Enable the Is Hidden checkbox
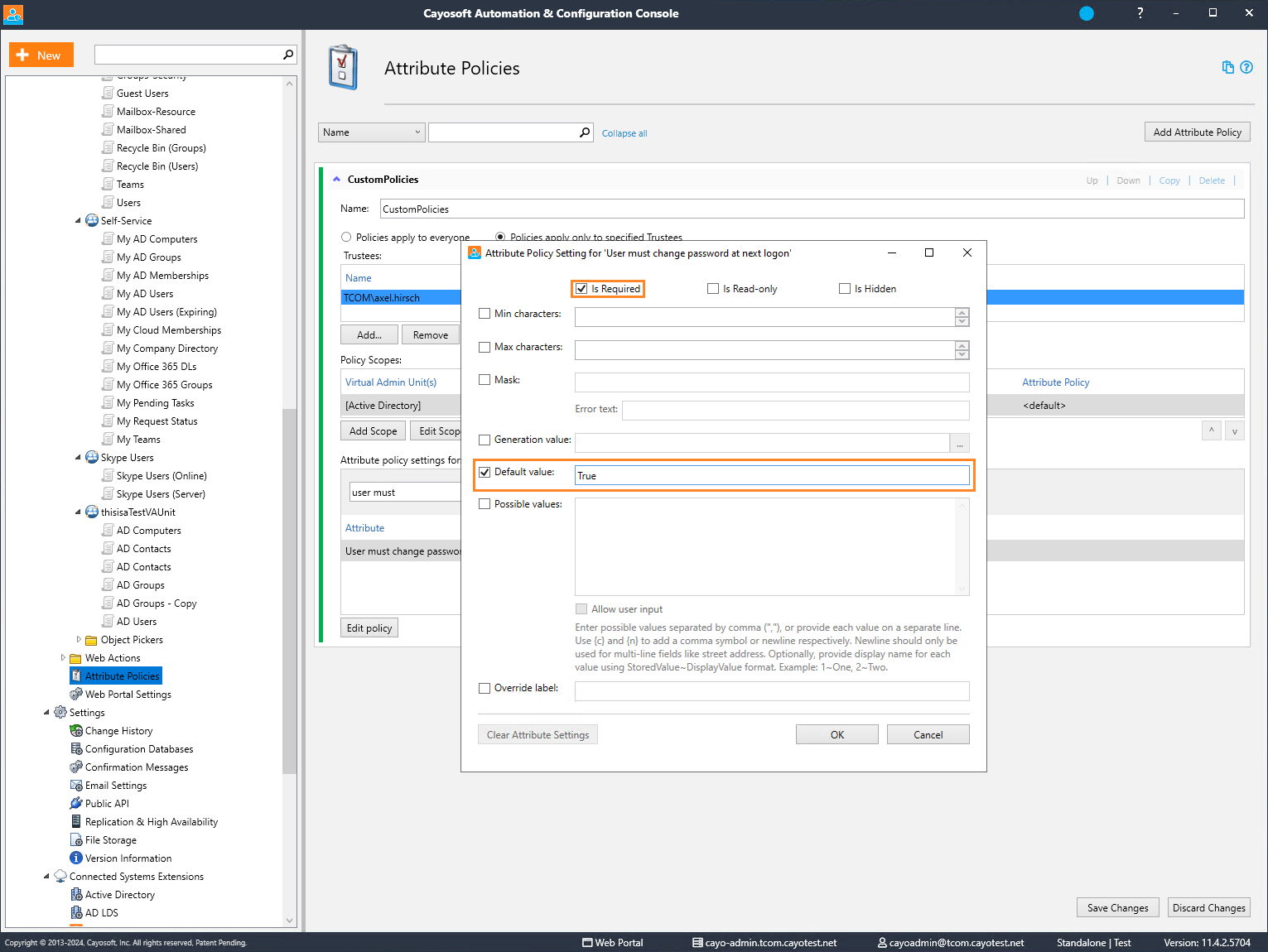Screen dimensions: 1268x952 tap(845, 289)
